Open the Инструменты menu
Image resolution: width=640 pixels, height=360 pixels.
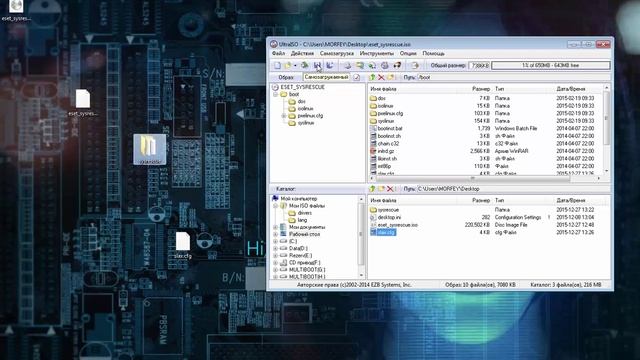coord(377,53)
